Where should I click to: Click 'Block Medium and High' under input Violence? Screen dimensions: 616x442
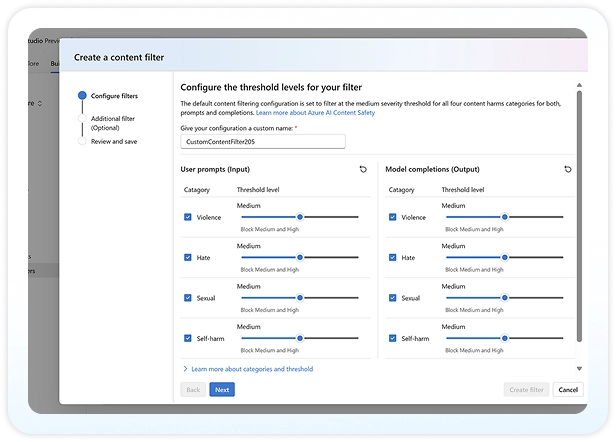[270, 229]
